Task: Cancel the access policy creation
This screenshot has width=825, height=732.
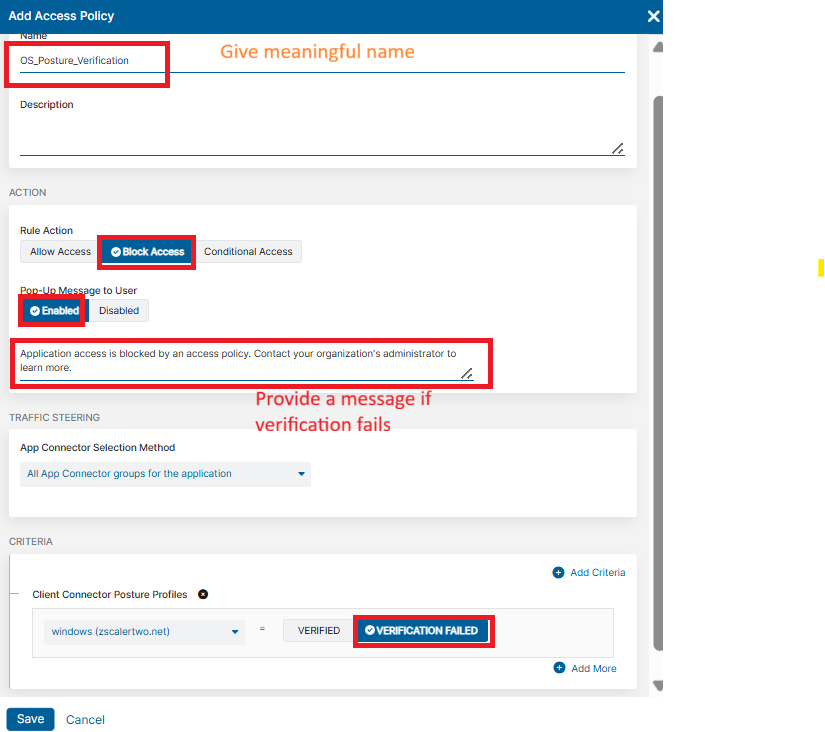Action: tap(85, 719)
